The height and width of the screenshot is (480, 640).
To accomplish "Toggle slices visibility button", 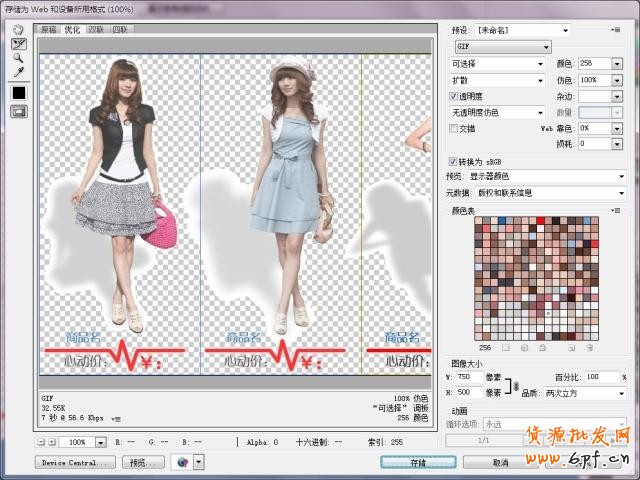I will pos(19,111).
